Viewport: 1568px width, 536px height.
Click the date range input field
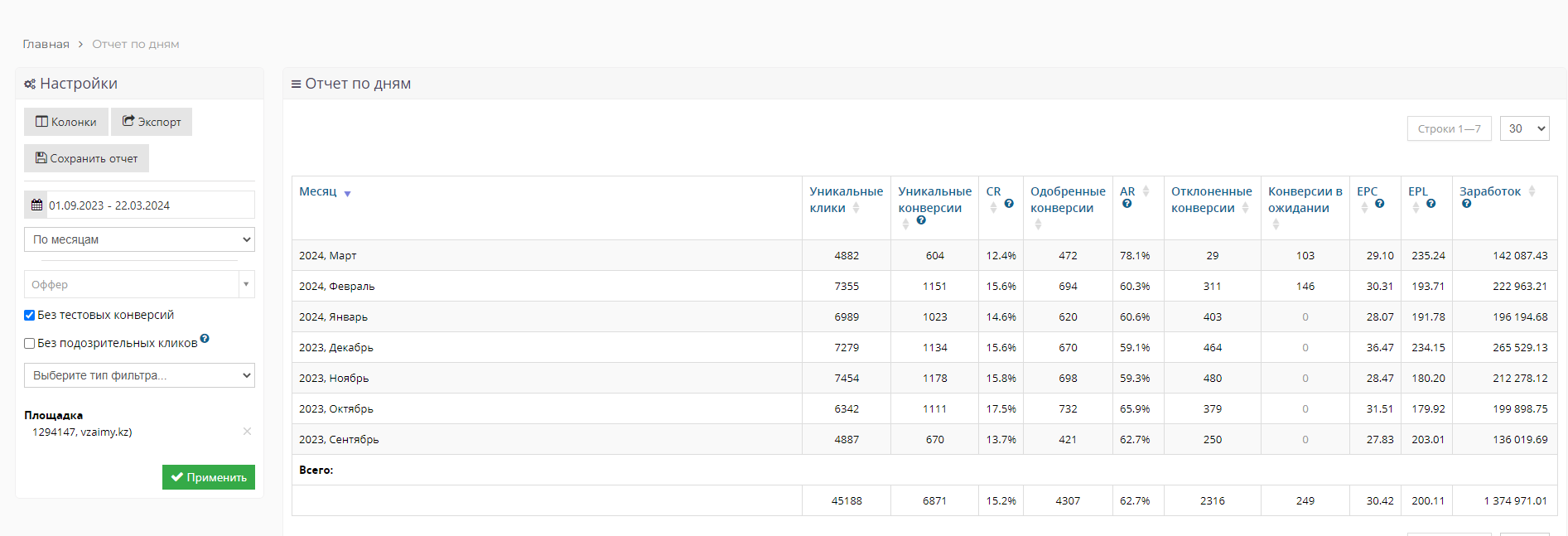click(x=149, y=205)
